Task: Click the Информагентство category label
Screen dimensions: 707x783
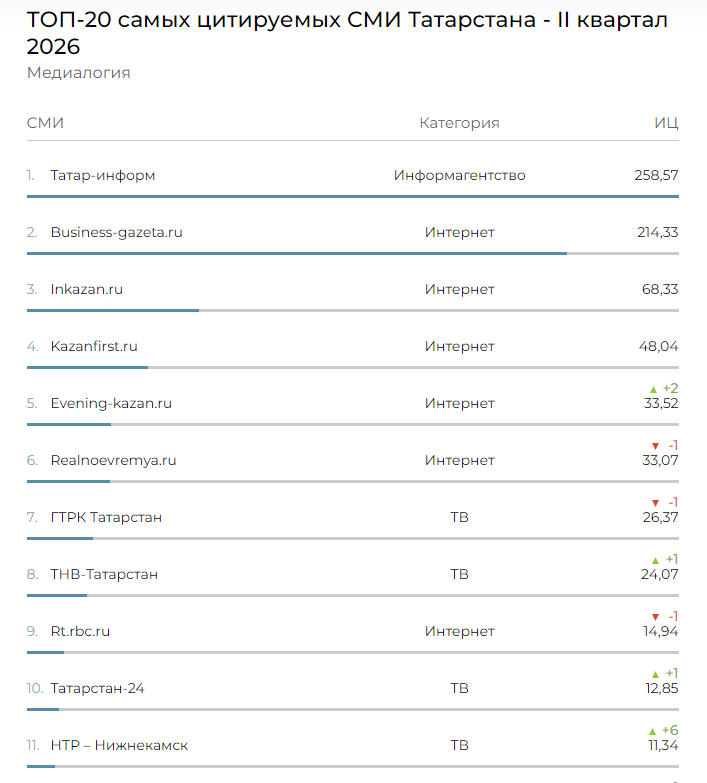Action: point(459,175)
